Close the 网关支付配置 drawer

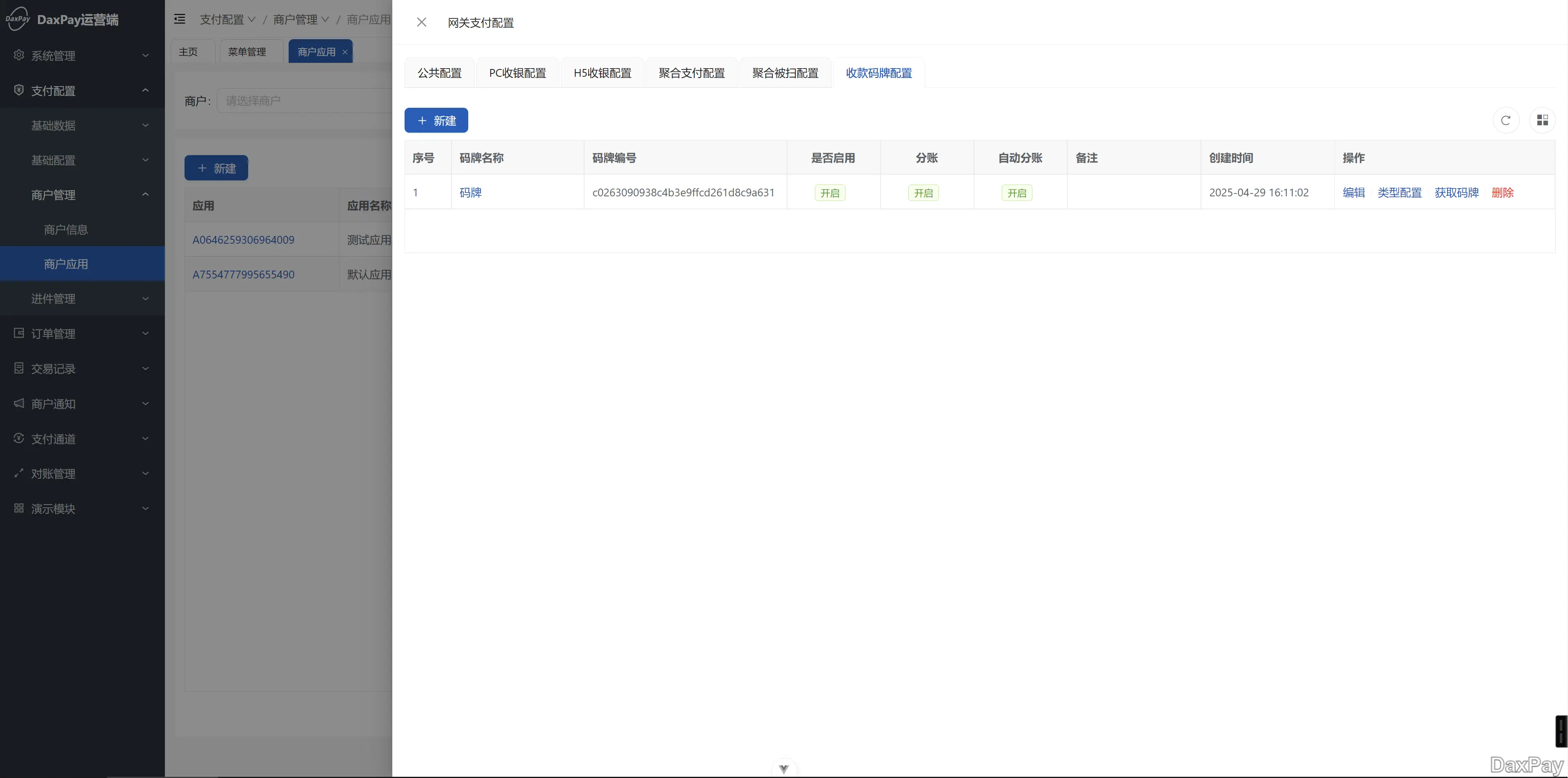[421, 22]
